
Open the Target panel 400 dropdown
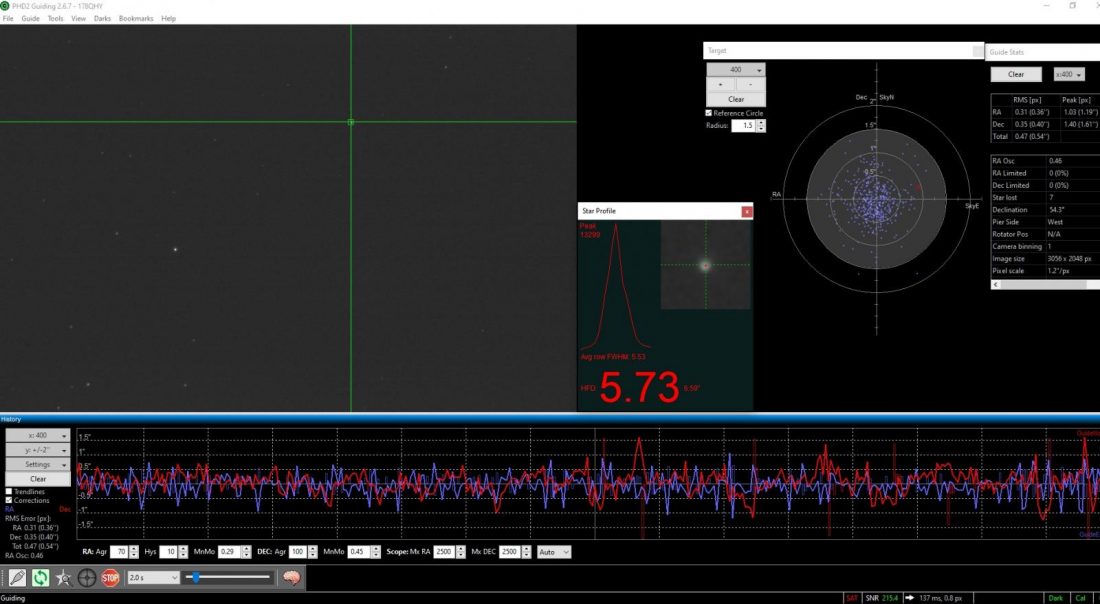click(736, 70)
